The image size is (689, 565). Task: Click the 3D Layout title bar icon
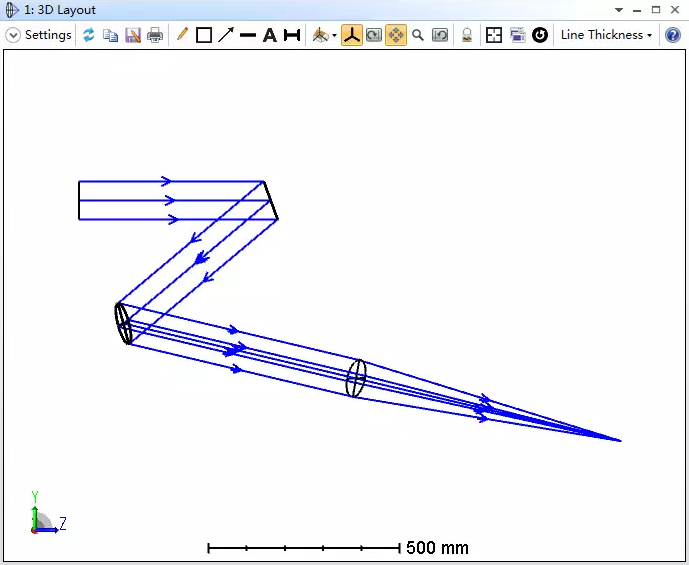pos(12,9)
